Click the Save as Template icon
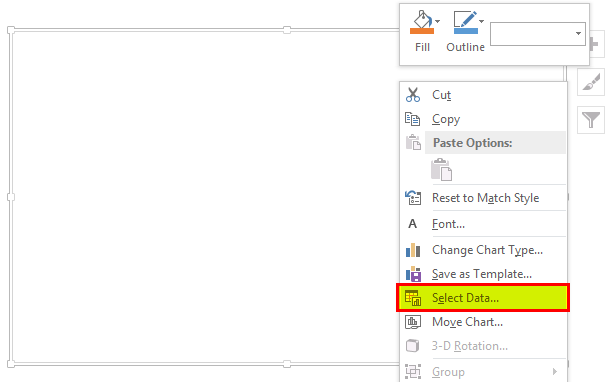This screenshot has height=382, width=613. point(413,274)
